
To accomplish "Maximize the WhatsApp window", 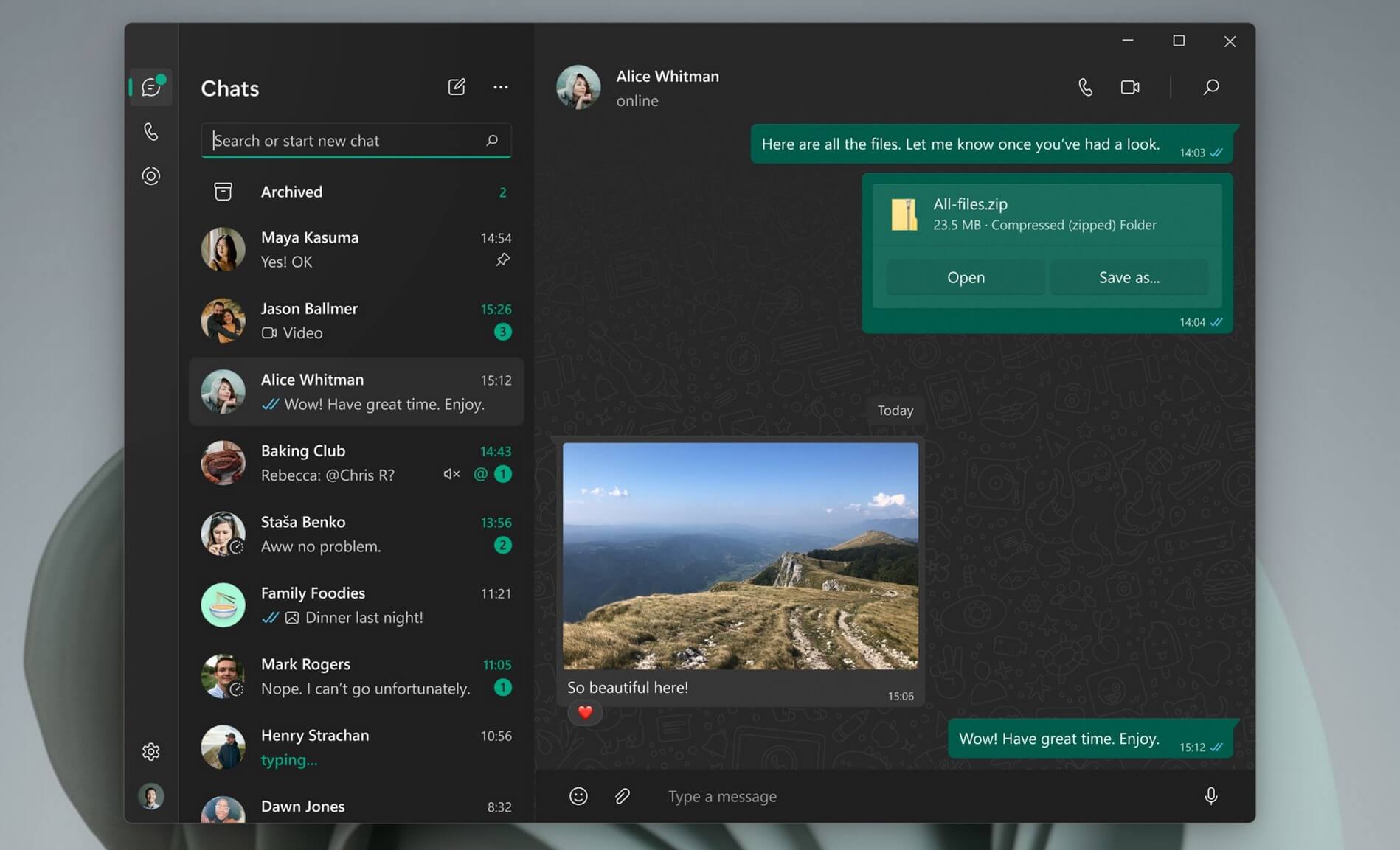I will pyautogui.click(x=1179, y=41).
